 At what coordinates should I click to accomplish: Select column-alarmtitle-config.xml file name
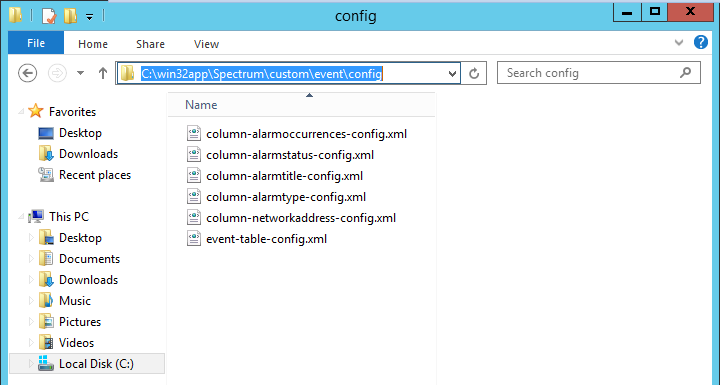(x=284, y=176)
